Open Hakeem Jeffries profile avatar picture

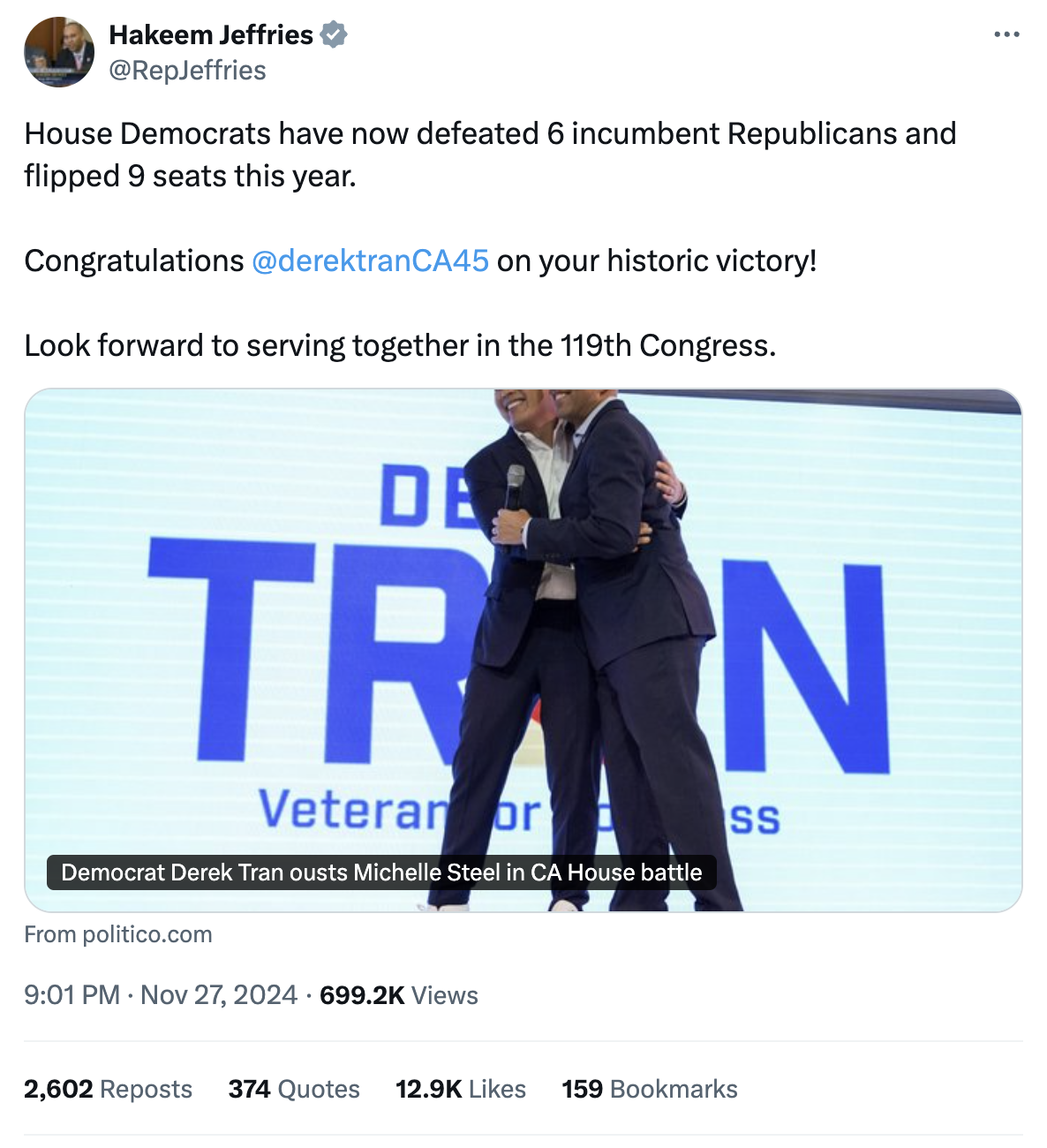[59, 52]
